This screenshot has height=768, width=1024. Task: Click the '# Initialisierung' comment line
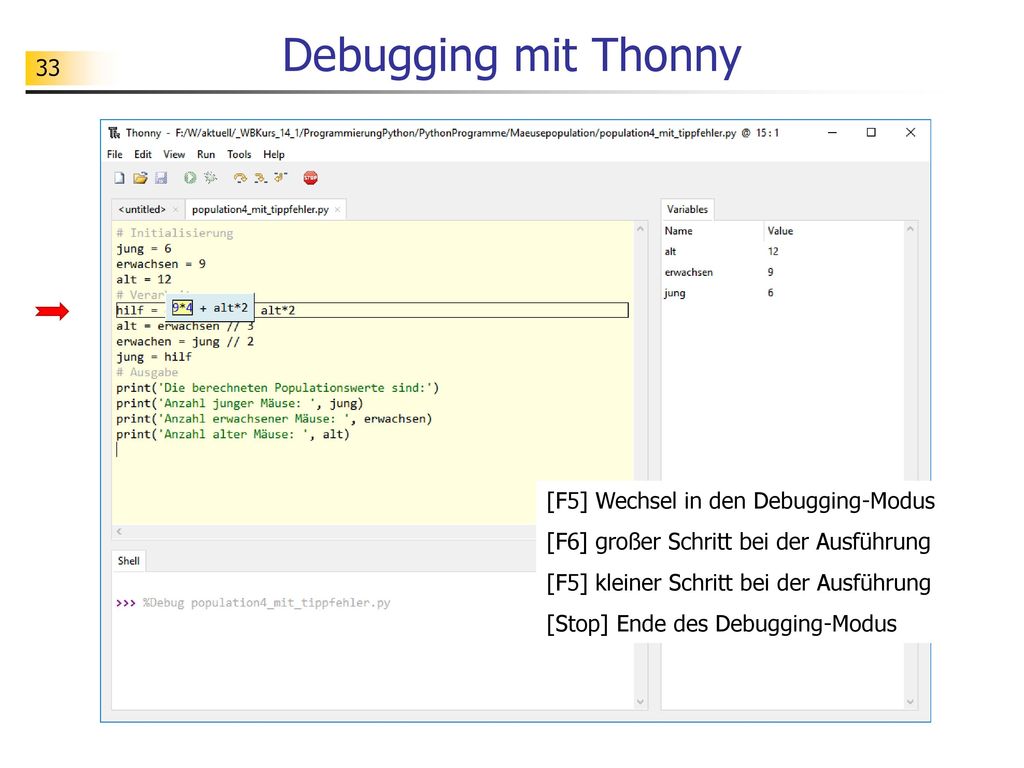(174, 233)
